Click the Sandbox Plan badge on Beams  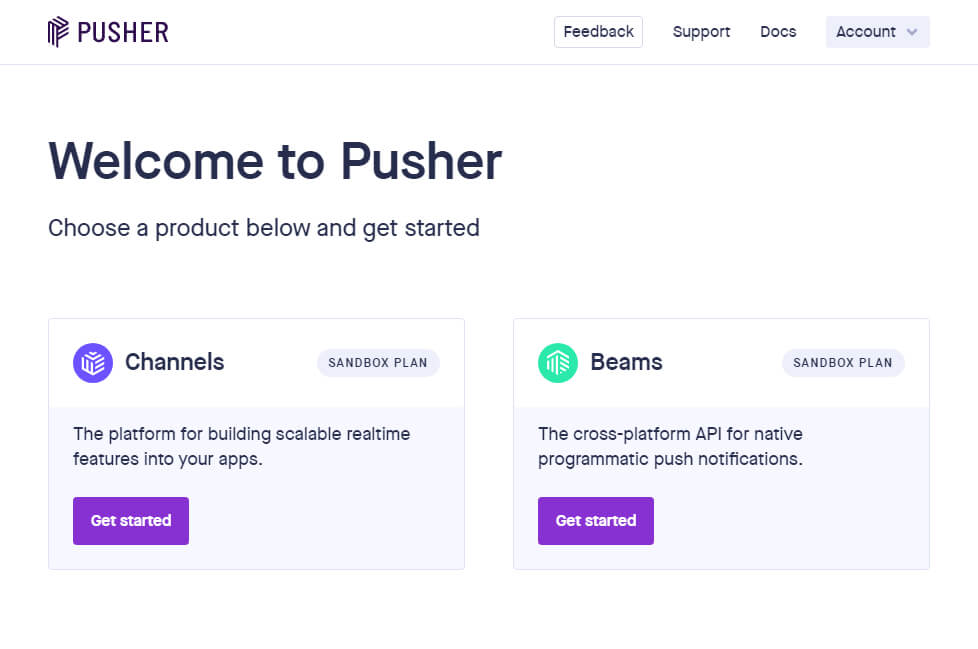point(843,363)
